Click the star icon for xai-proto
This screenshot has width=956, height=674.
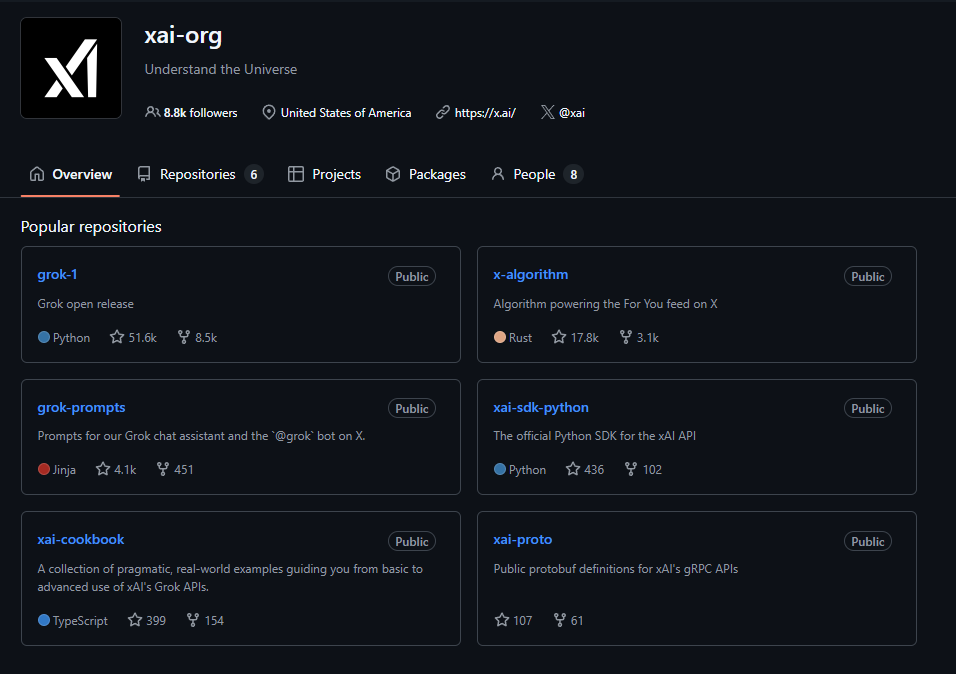pyautogui.click(x=502, y=620)
